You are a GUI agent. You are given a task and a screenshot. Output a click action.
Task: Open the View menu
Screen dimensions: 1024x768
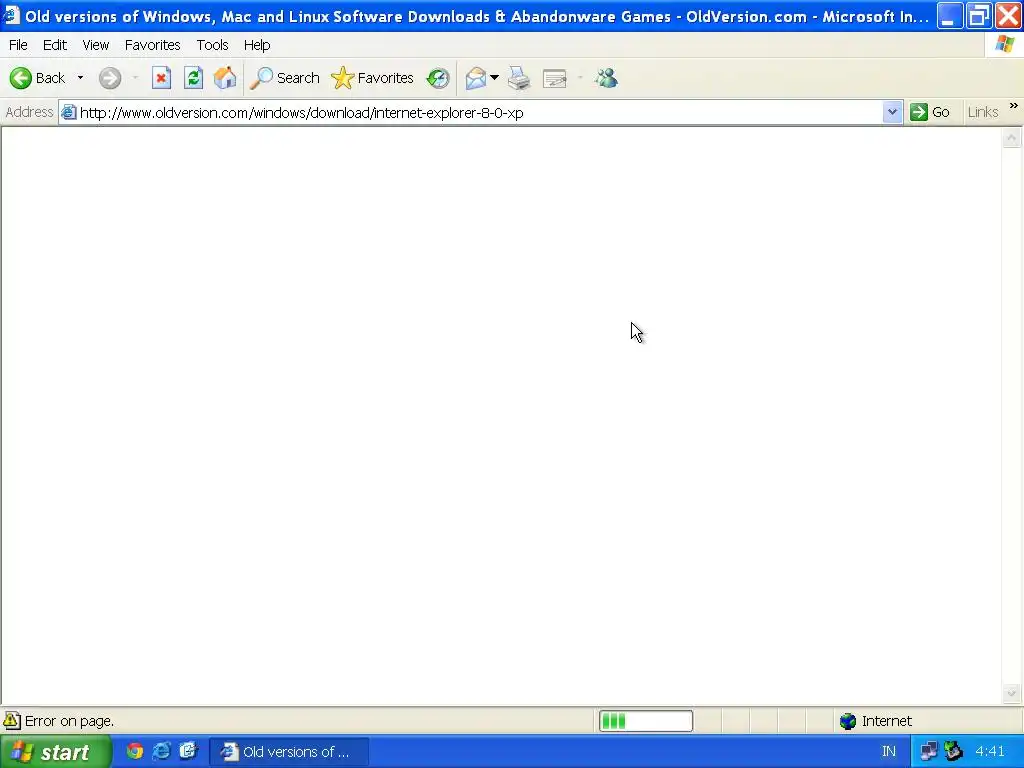tap(95, 45)
